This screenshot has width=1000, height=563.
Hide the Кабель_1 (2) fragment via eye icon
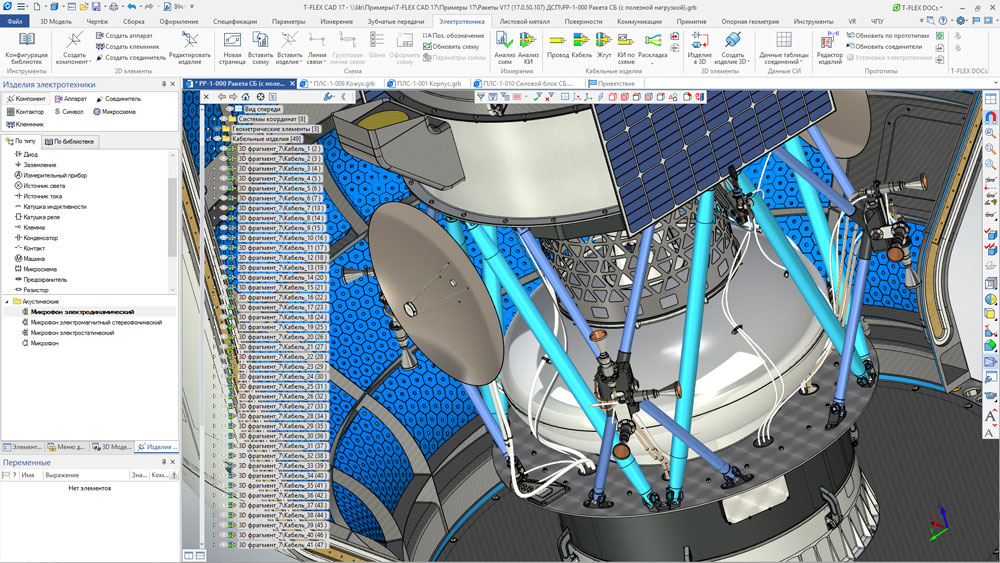[224, 149]
